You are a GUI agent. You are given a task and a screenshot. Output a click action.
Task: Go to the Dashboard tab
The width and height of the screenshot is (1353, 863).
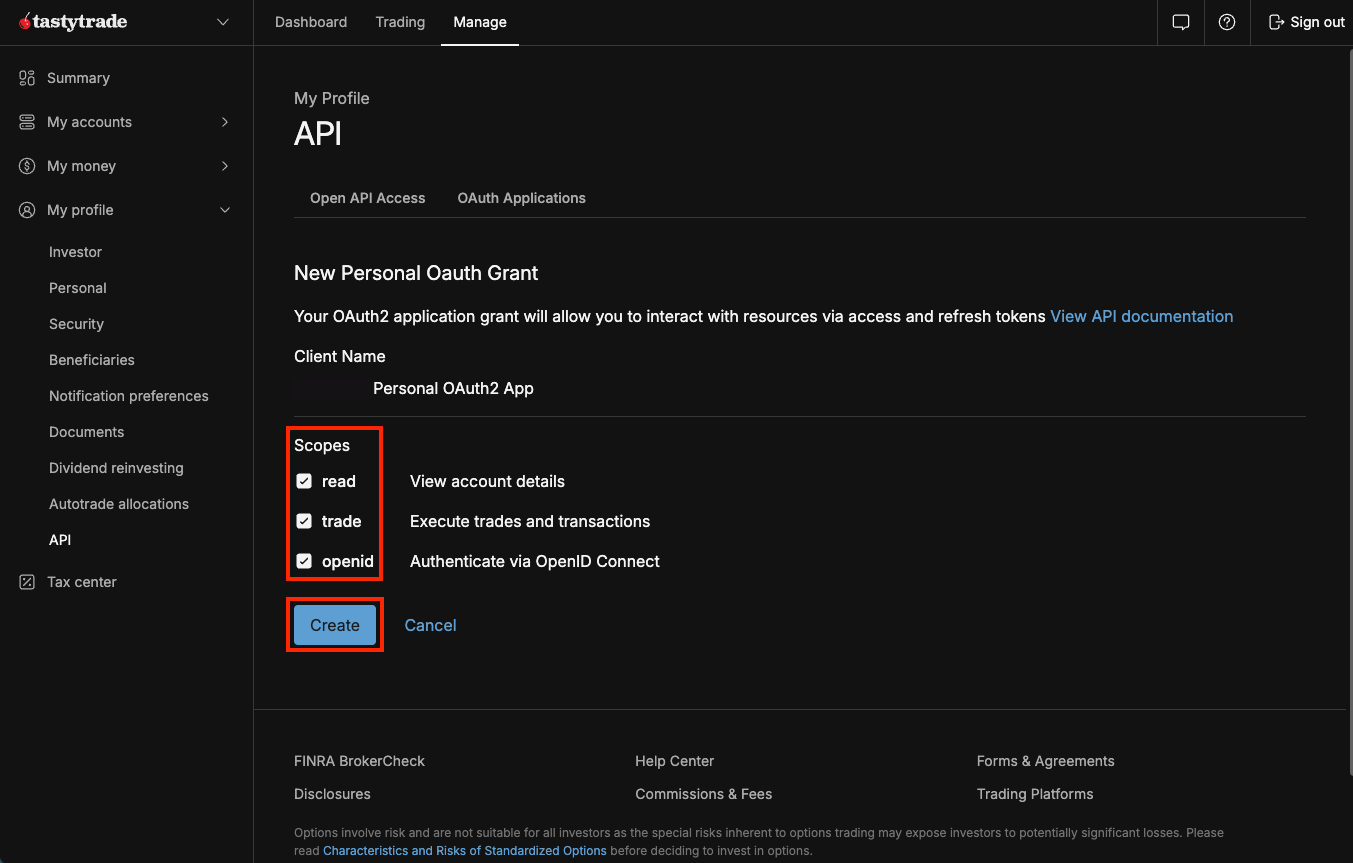pos(311,22)
